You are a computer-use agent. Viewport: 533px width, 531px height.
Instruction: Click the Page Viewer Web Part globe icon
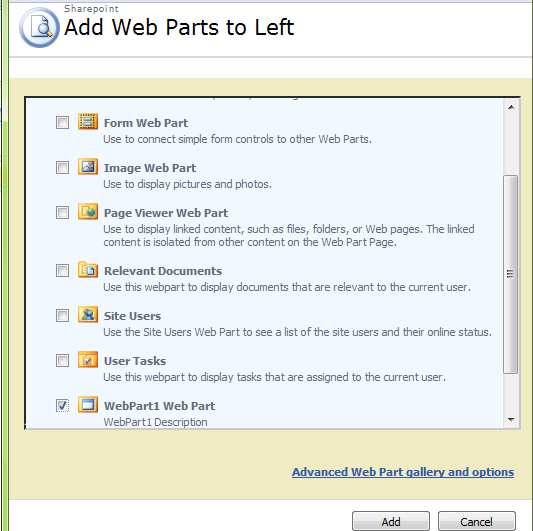pyautogui.click(x=88, y=211)
